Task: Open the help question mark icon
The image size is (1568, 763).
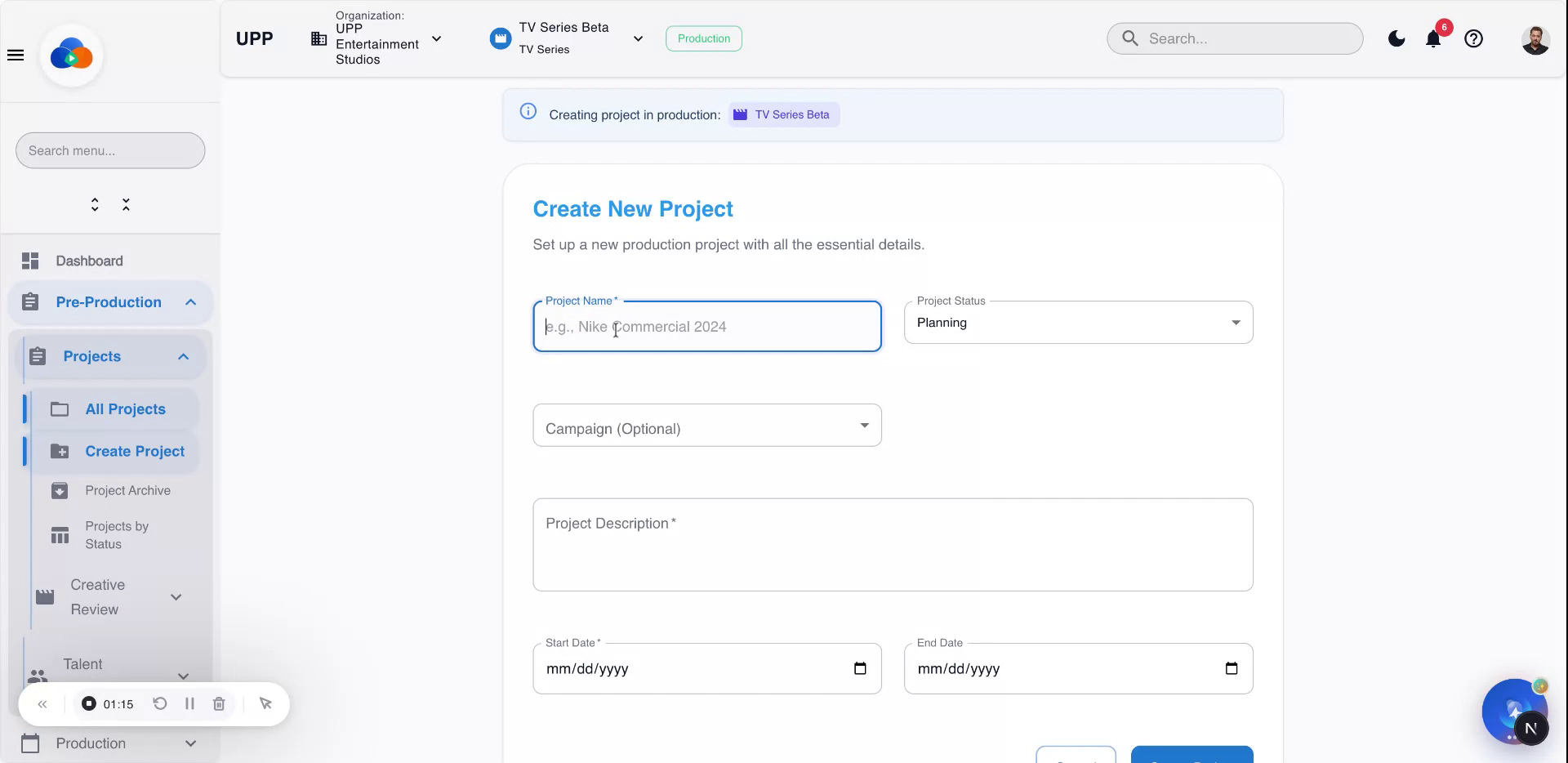Action: pyautogui.click(x=1473, y=38)
